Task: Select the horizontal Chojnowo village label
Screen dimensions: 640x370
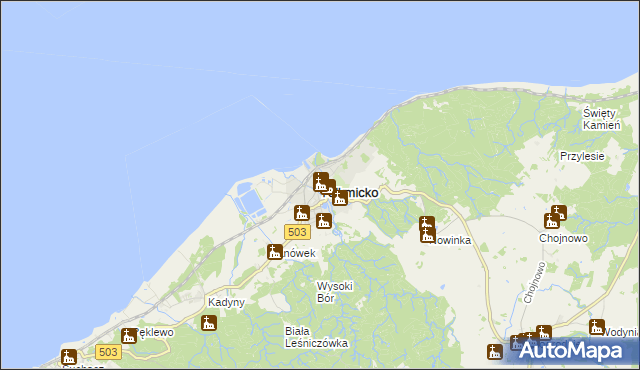Action: point(563,238)
